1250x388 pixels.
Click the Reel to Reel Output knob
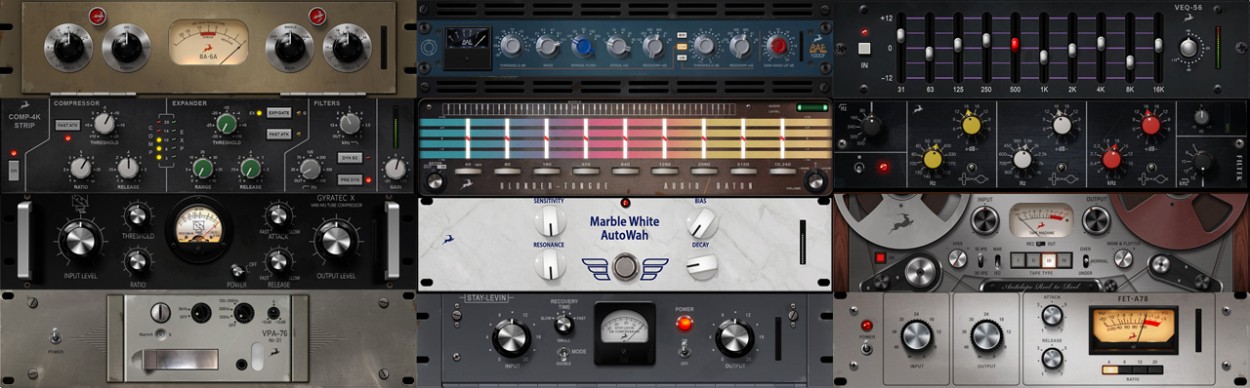1095,221
